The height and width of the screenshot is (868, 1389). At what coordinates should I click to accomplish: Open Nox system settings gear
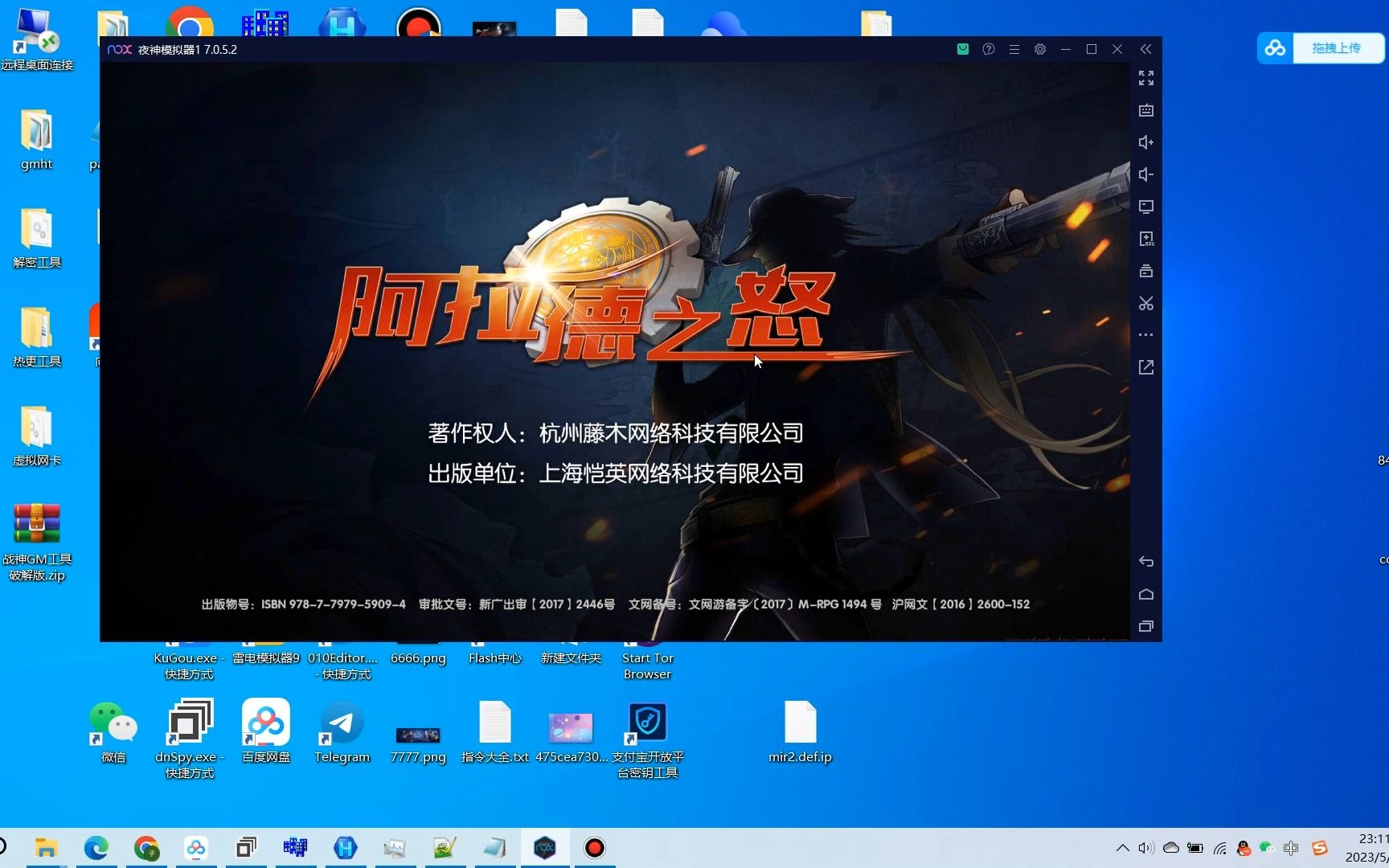point(1040,49)
